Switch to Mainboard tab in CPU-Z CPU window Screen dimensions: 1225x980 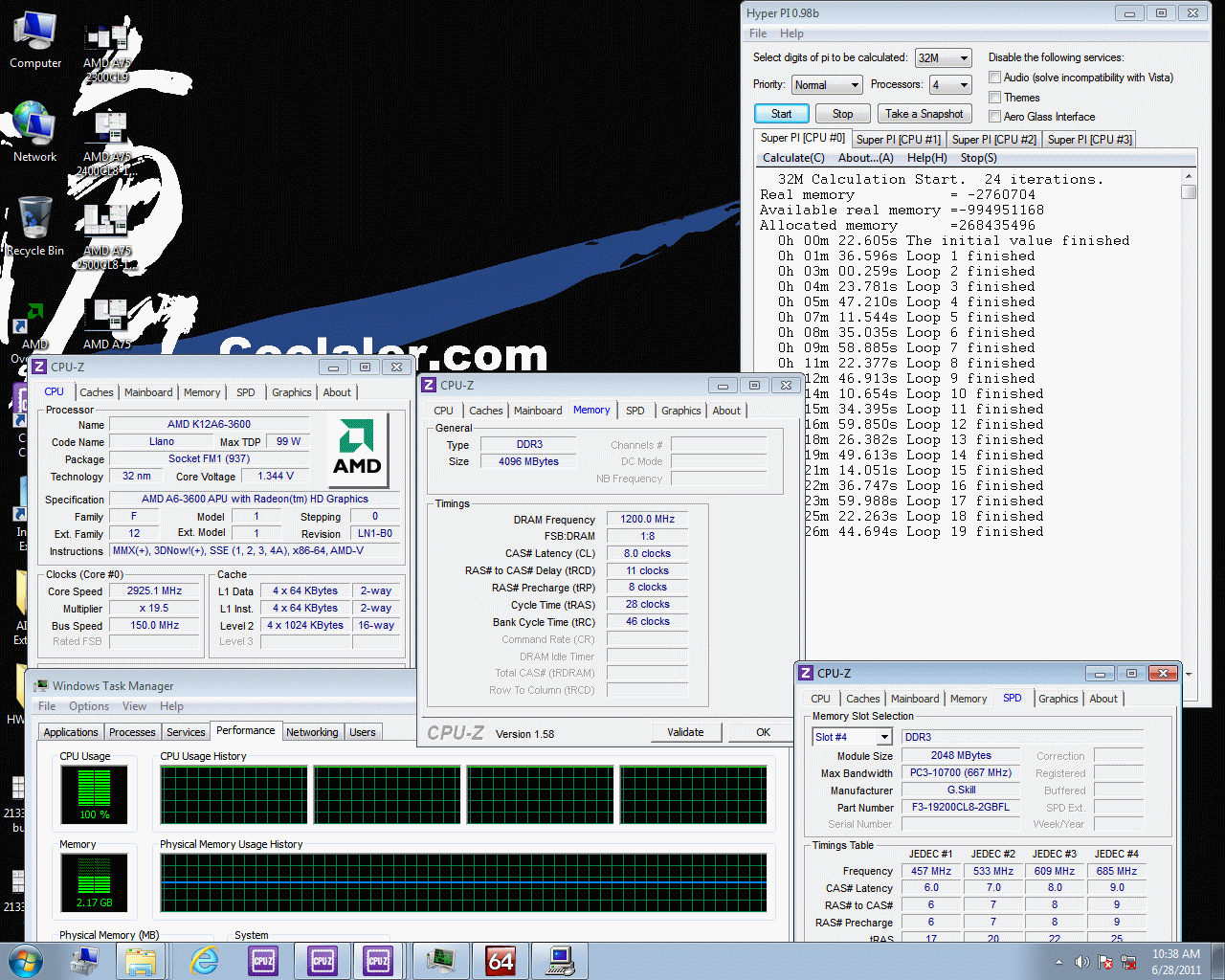(148, 392)
